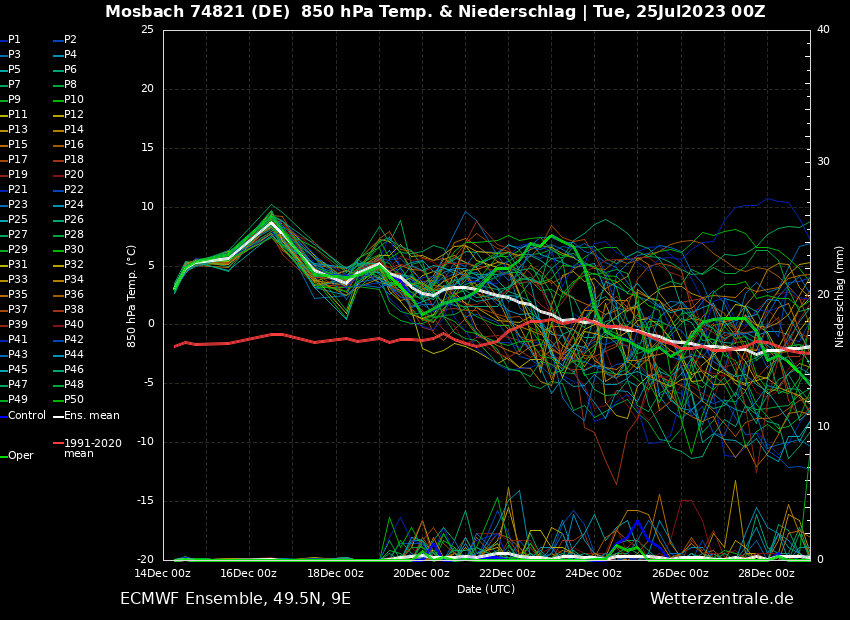This screenshot has height=620, width=850.
Task: Select the Ens. mean legend entry
Action: 91,416
